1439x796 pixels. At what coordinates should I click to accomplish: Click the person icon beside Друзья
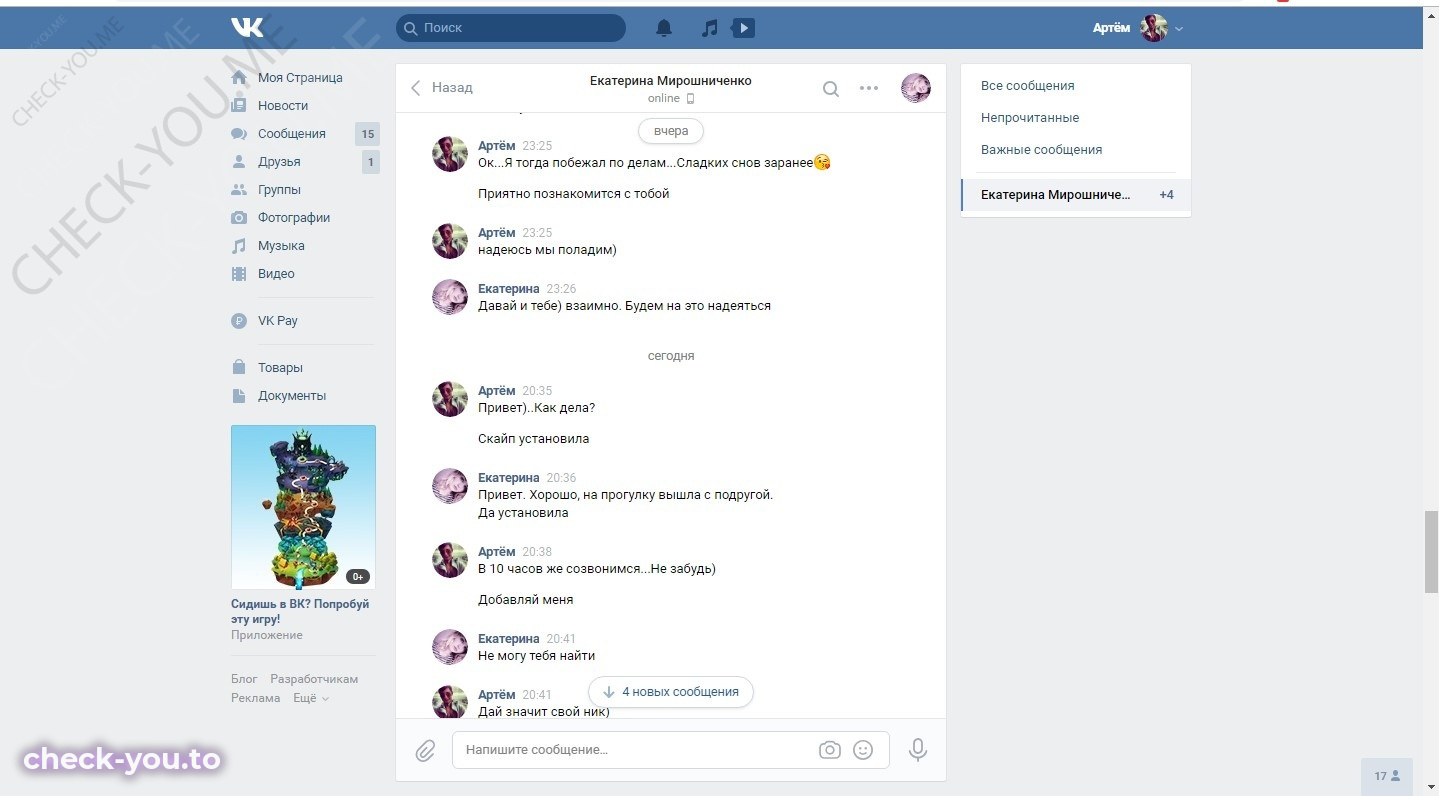(239, 161)
